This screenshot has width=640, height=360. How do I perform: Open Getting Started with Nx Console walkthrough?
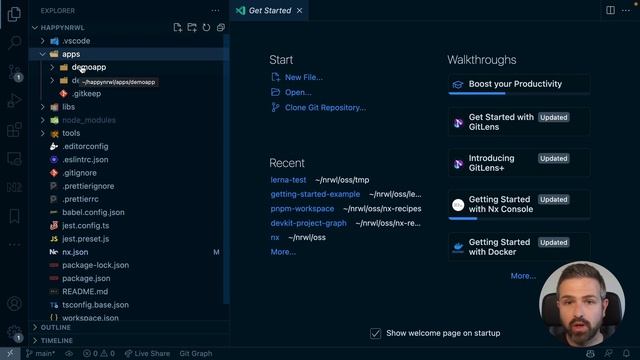tap(519, 204)
